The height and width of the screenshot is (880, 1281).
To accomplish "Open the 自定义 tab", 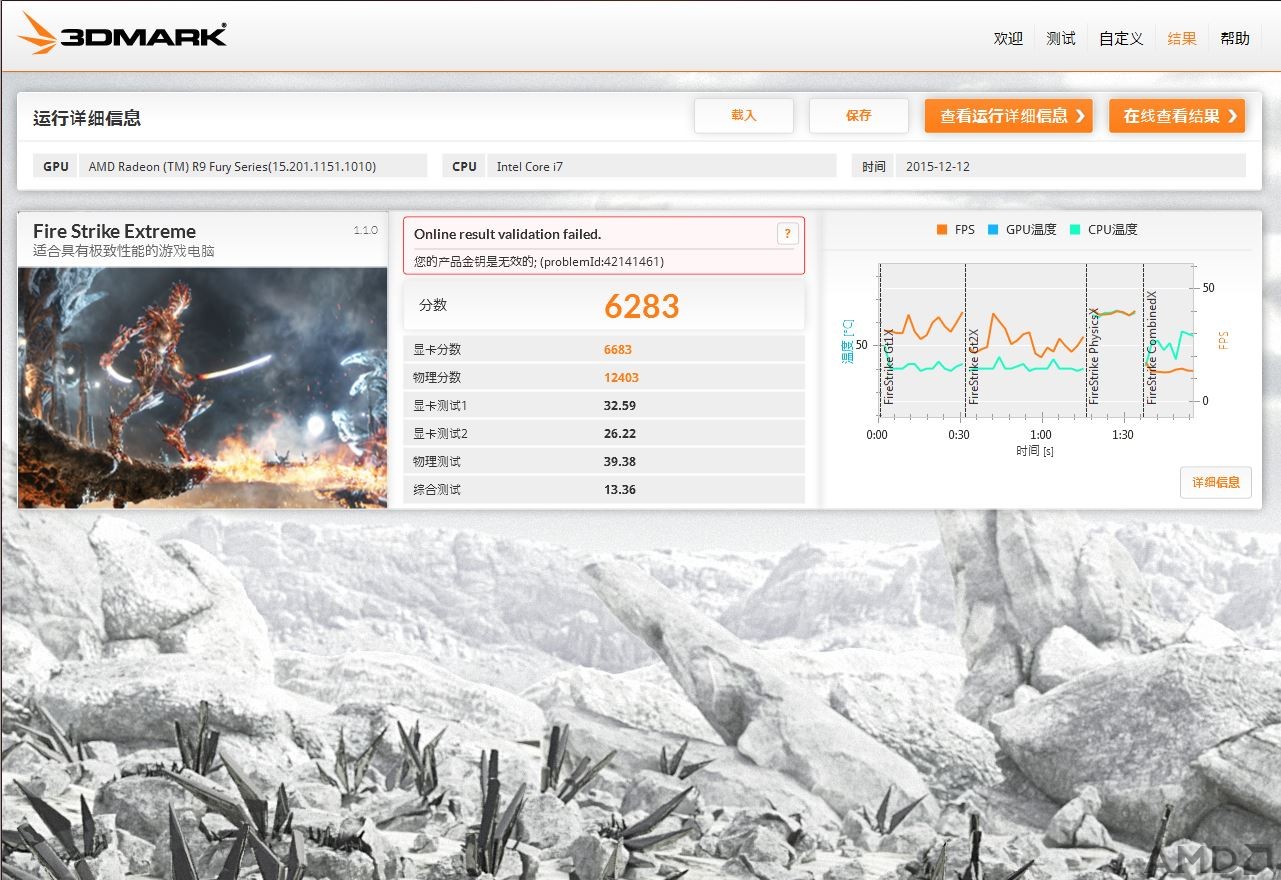I will (1121, 38).
